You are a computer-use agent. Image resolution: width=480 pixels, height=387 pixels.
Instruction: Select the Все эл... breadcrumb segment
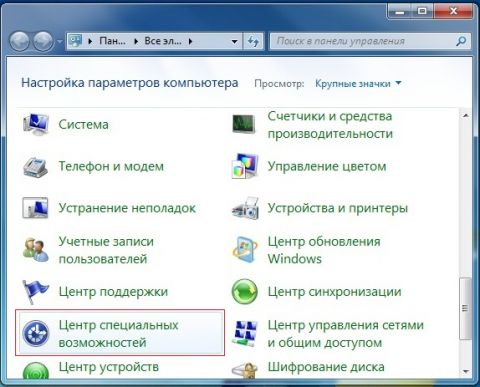(x=163, y=41)
